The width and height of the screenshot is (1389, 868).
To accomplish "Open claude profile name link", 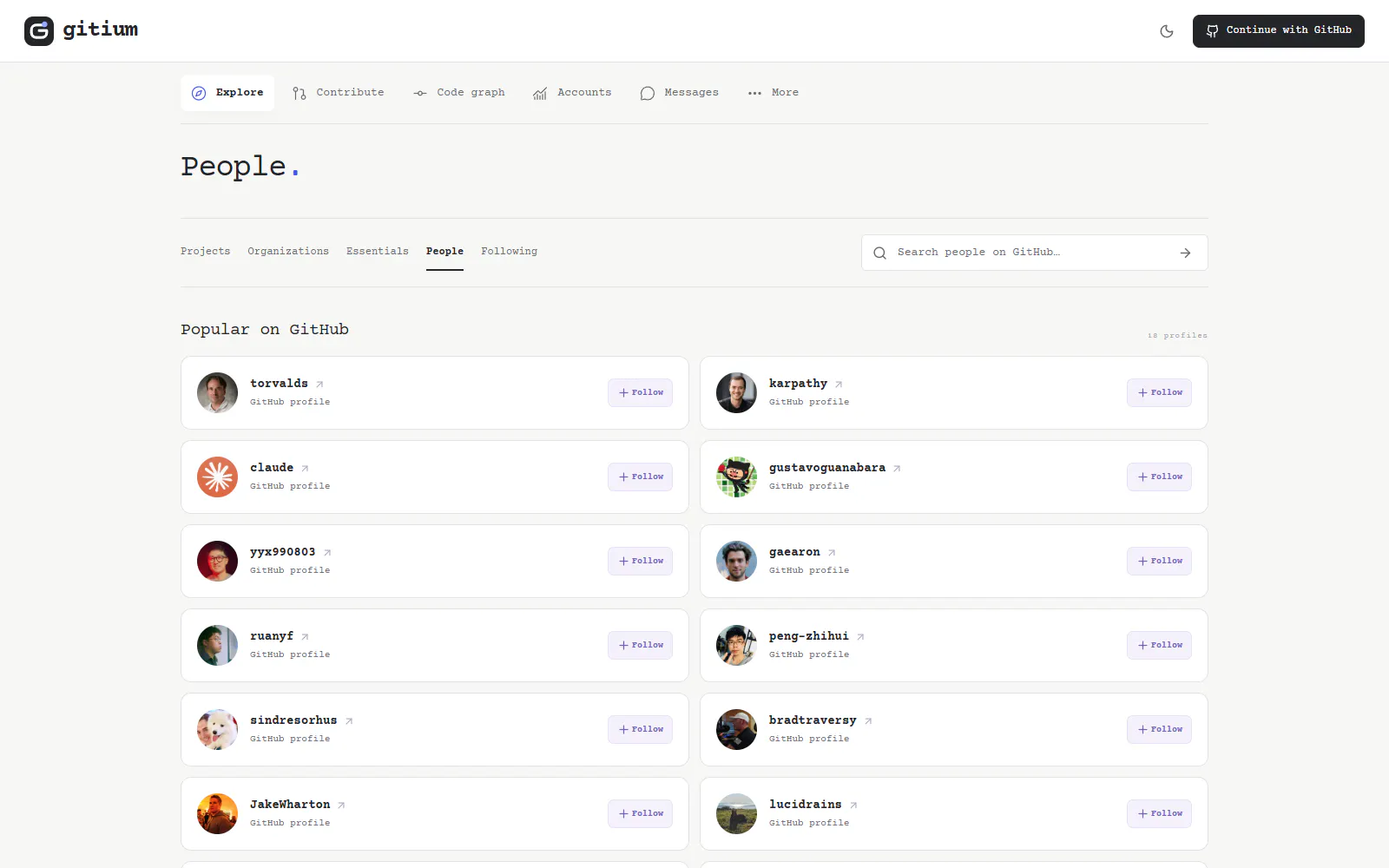I will coord(272,468).
